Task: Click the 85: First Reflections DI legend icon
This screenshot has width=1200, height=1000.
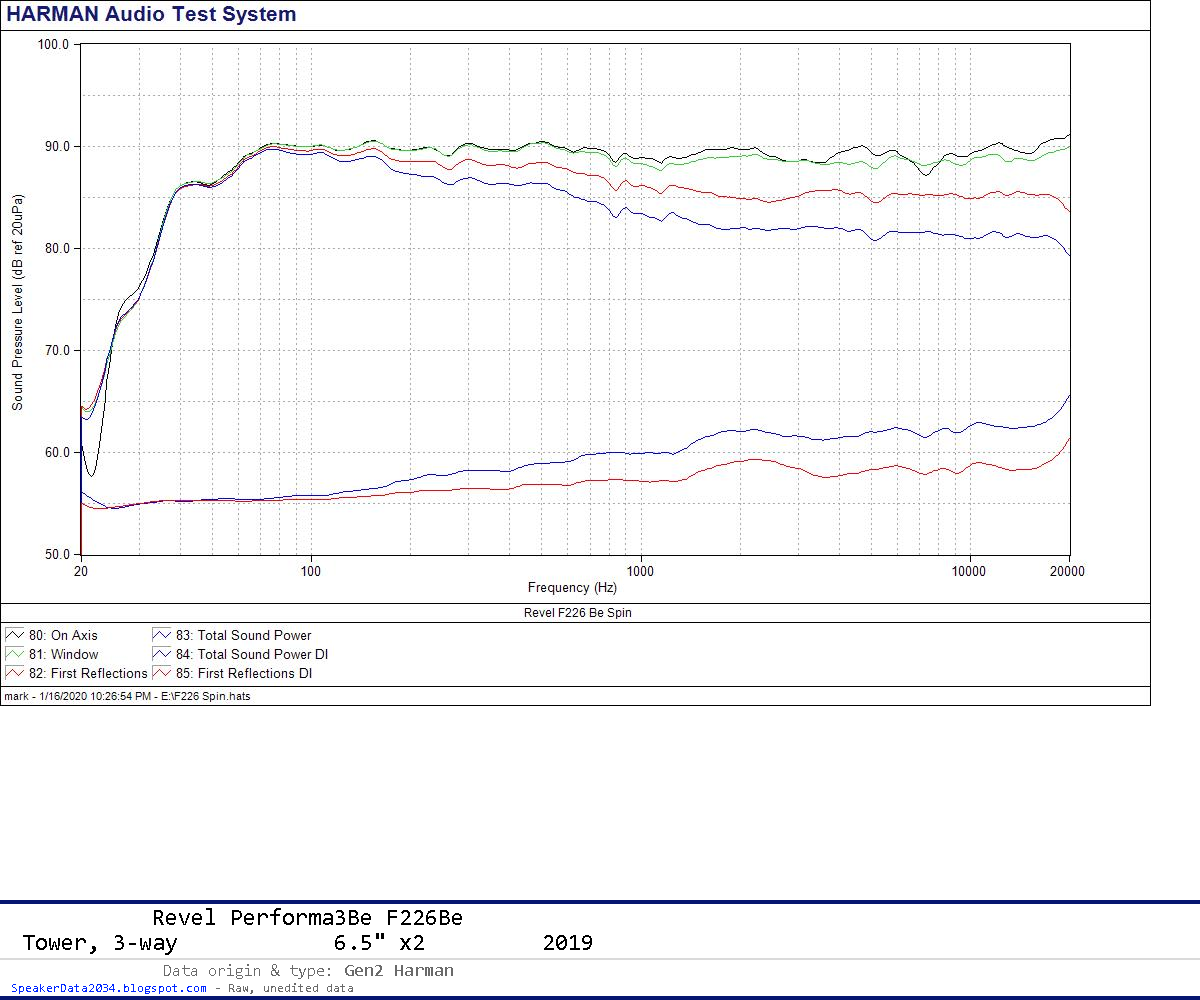Action: 160,673
